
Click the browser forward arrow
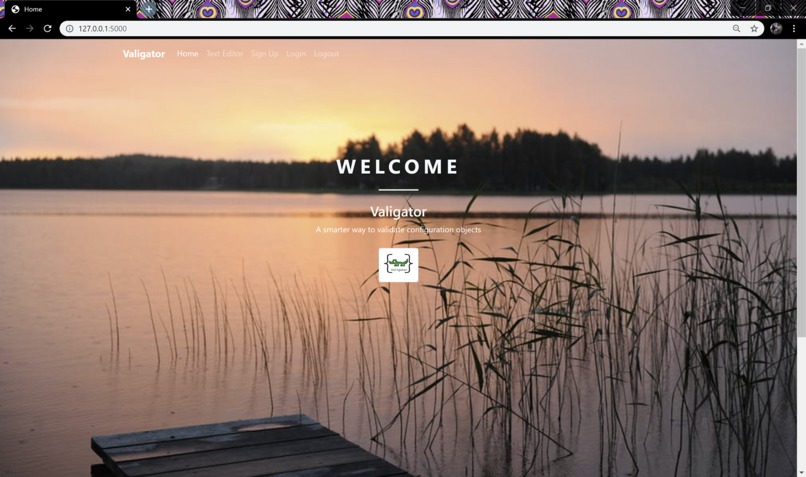click(30, 29)
